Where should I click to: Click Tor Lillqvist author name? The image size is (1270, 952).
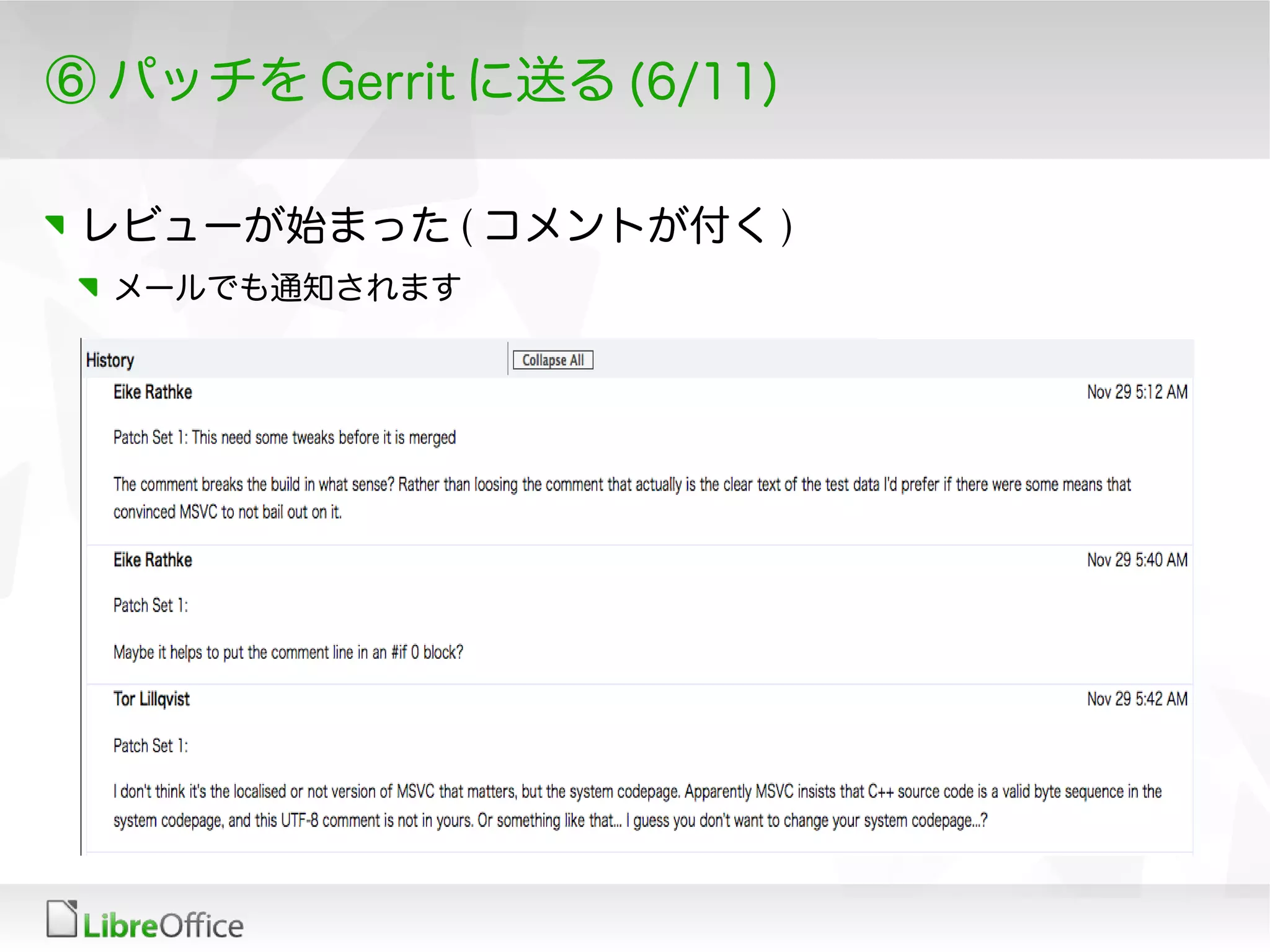(x=151, y=699)
